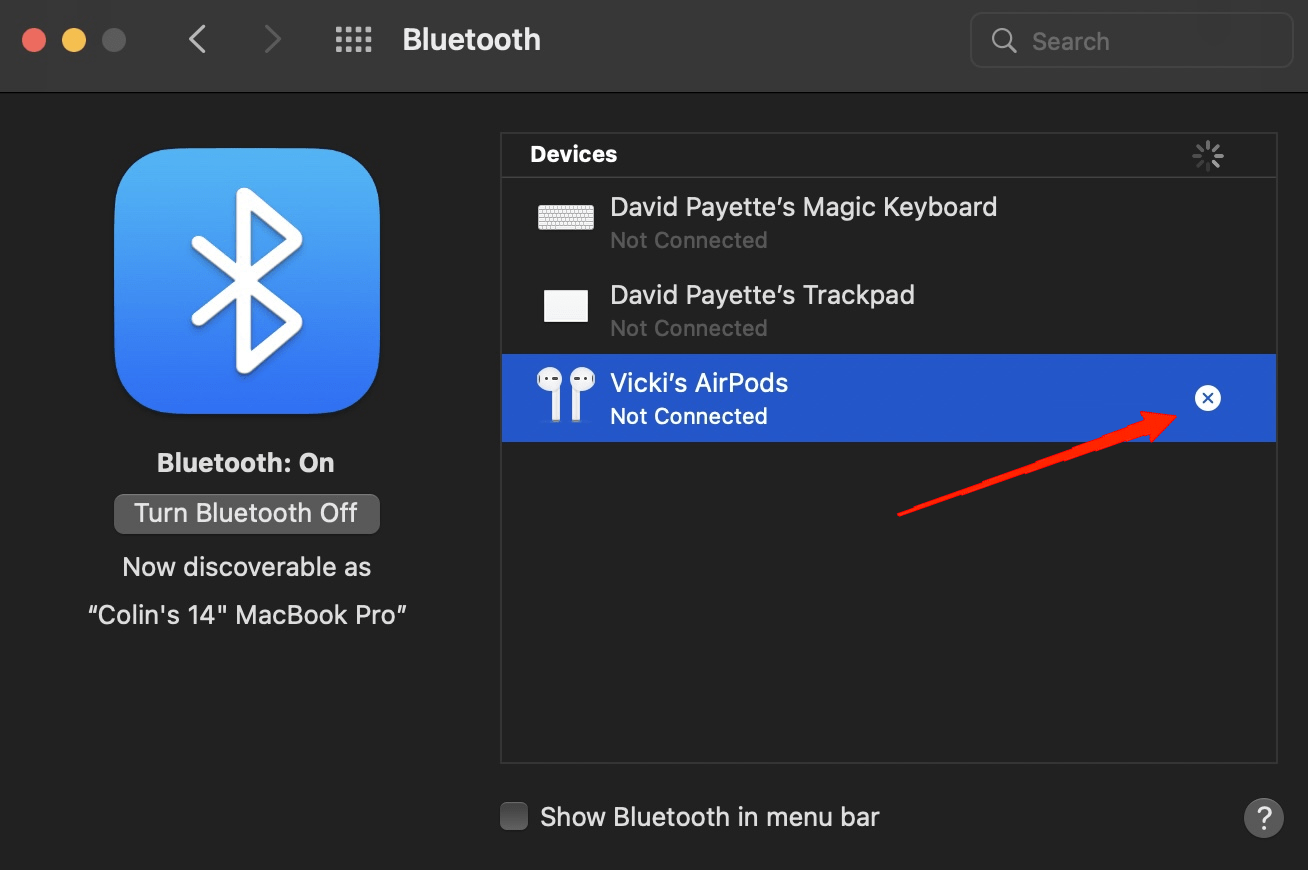Click the help question mark icon
The image size is (1308, 870).
(x=1263, y=817)
